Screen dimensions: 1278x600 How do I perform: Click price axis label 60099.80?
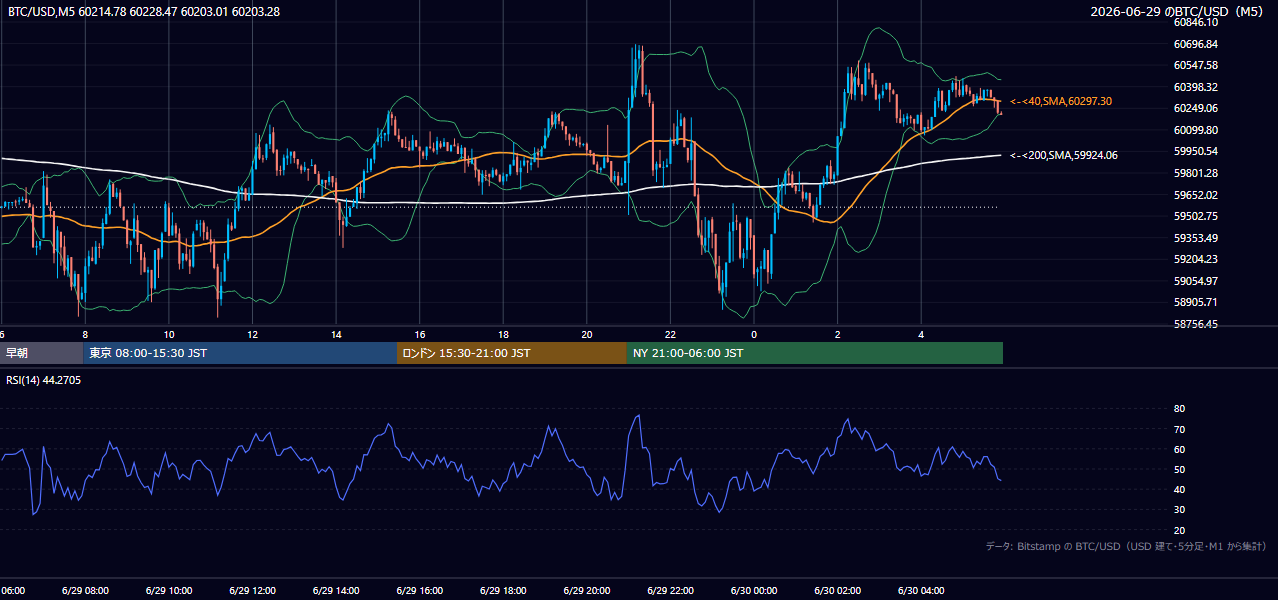(1196, 130)
